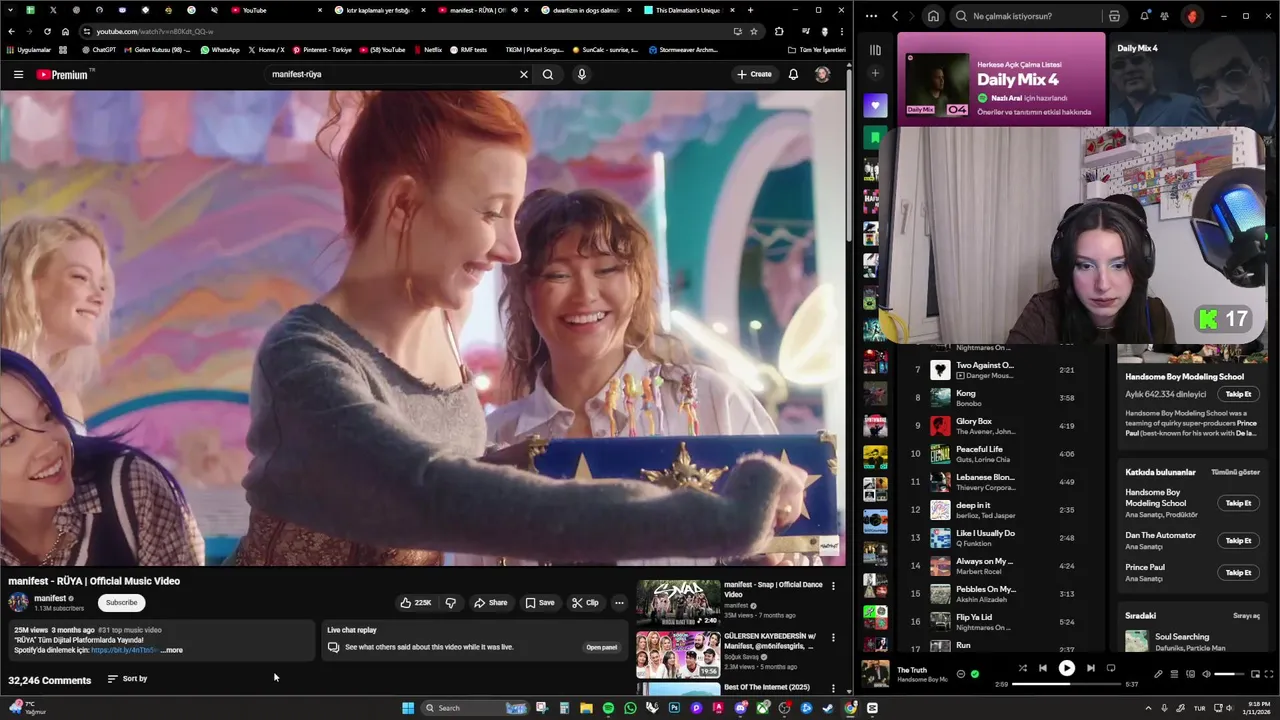Hide The Truth from taste profile
This screenshot has height=720, width=1280.
click(961, 674)
